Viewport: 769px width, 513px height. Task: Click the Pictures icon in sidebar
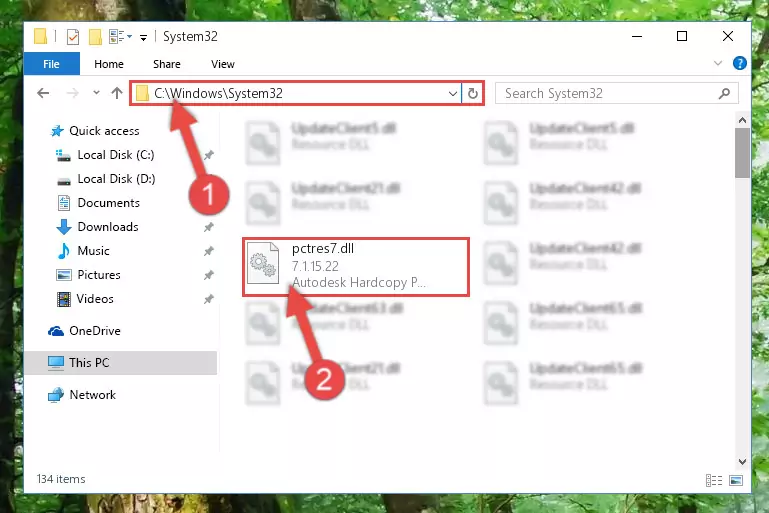coord(64,275)
